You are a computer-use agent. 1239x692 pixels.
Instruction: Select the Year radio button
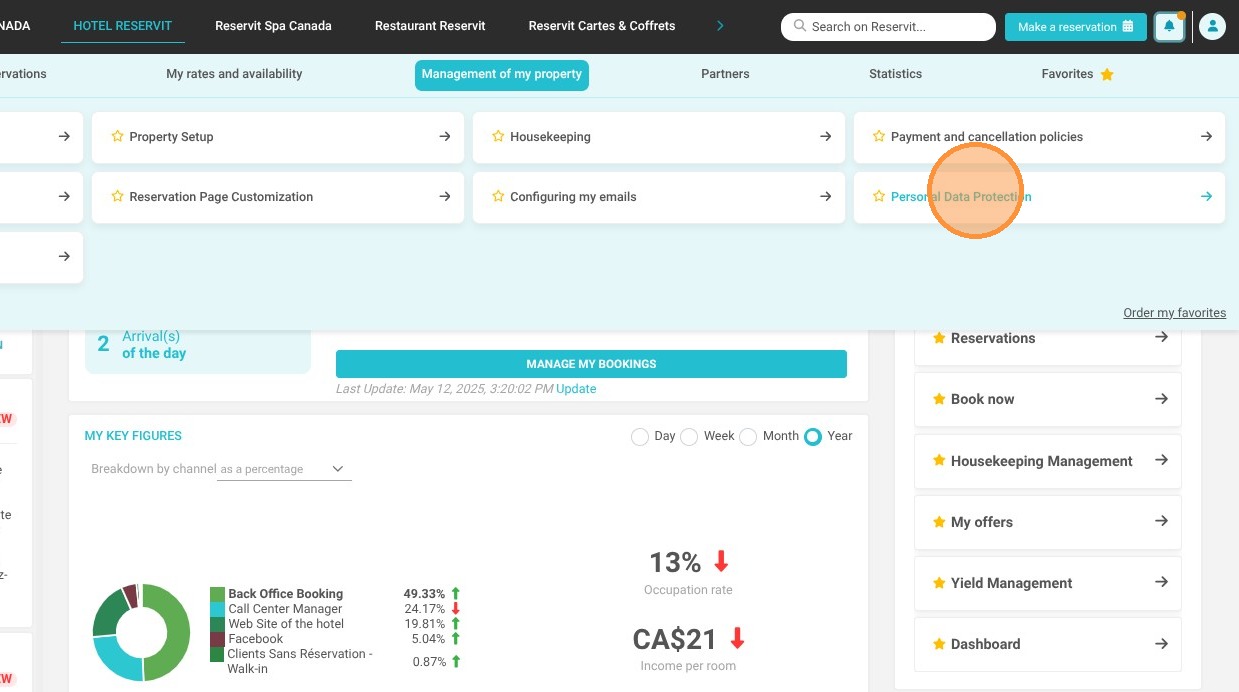pyautogui.click(x=813, y=437)
